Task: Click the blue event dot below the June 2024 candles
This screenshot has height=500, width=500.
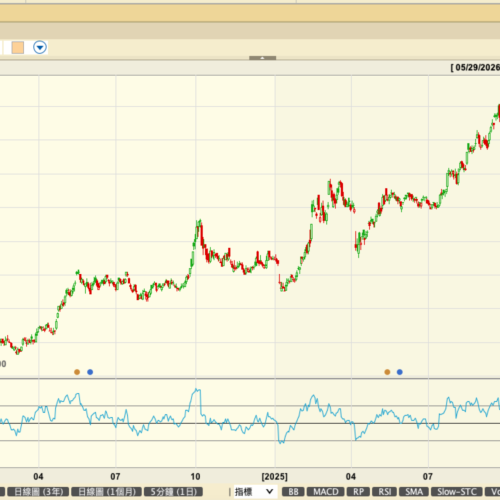Action: coord(90,372)
